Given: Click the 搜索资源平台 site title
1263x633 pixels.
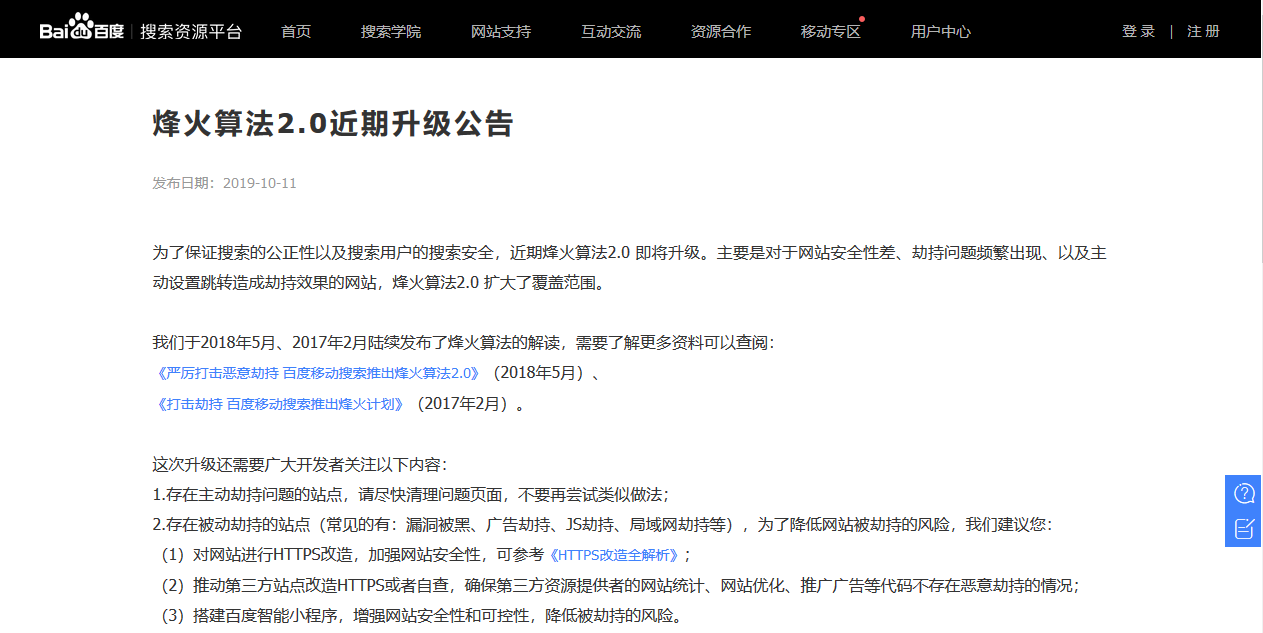Looking at the screenshot, I should [190, 31].
